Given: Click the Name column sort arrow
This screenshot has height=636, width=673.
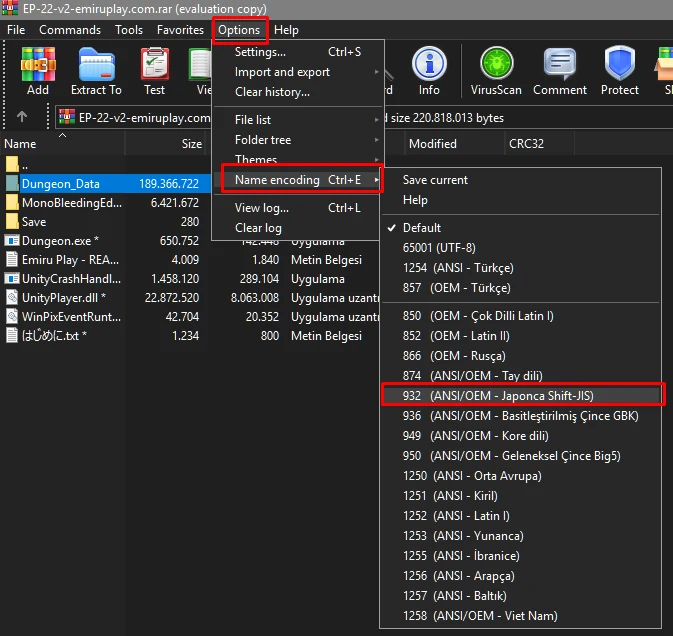Looking at the screenshot, I should (63, 135).
